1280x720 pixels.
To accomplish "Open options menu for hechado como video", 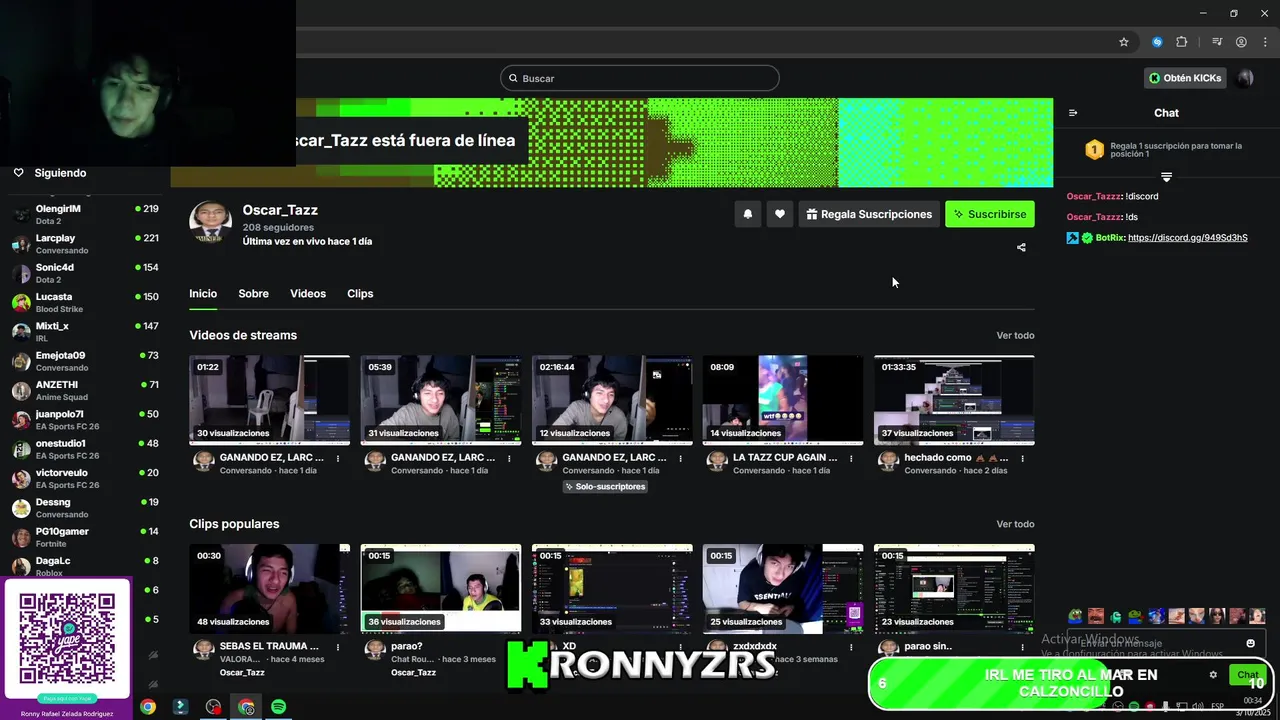I will pos(1022,458).
